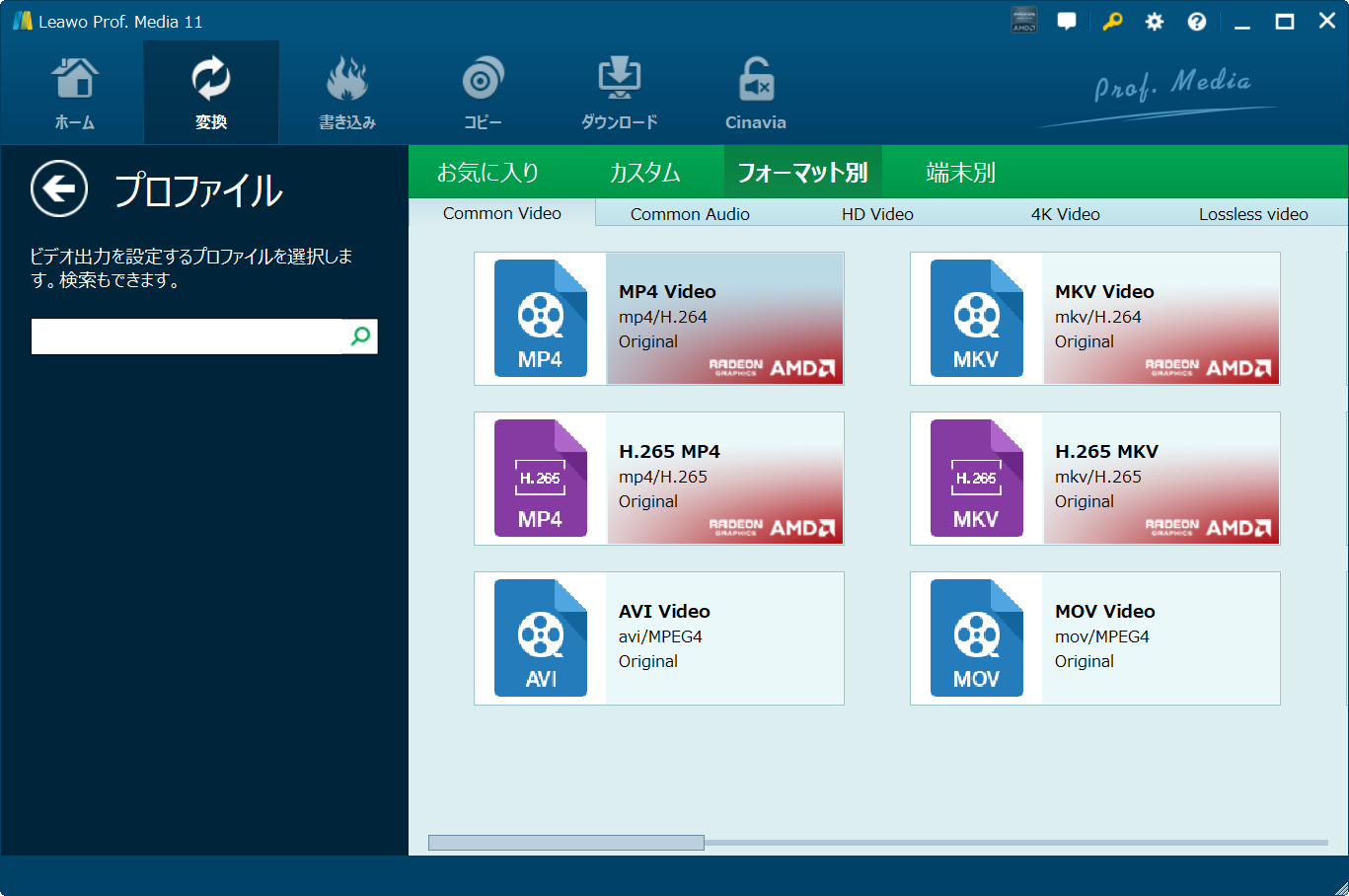The image size is (1349, 896).
Task: Select the HD Video category tab
Action: tap(877, 214)
